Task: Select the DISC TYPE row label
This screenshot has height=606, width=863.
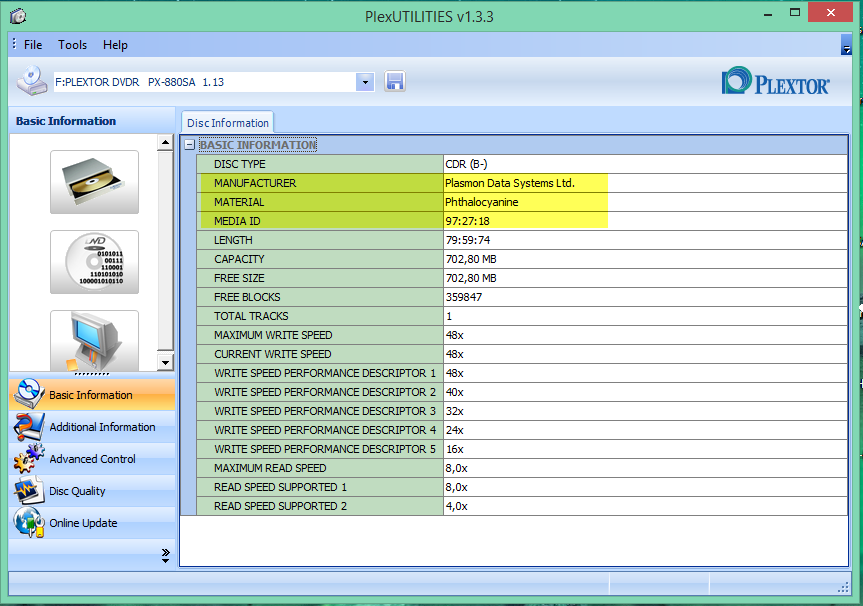Action: click(x=240, y=164)
